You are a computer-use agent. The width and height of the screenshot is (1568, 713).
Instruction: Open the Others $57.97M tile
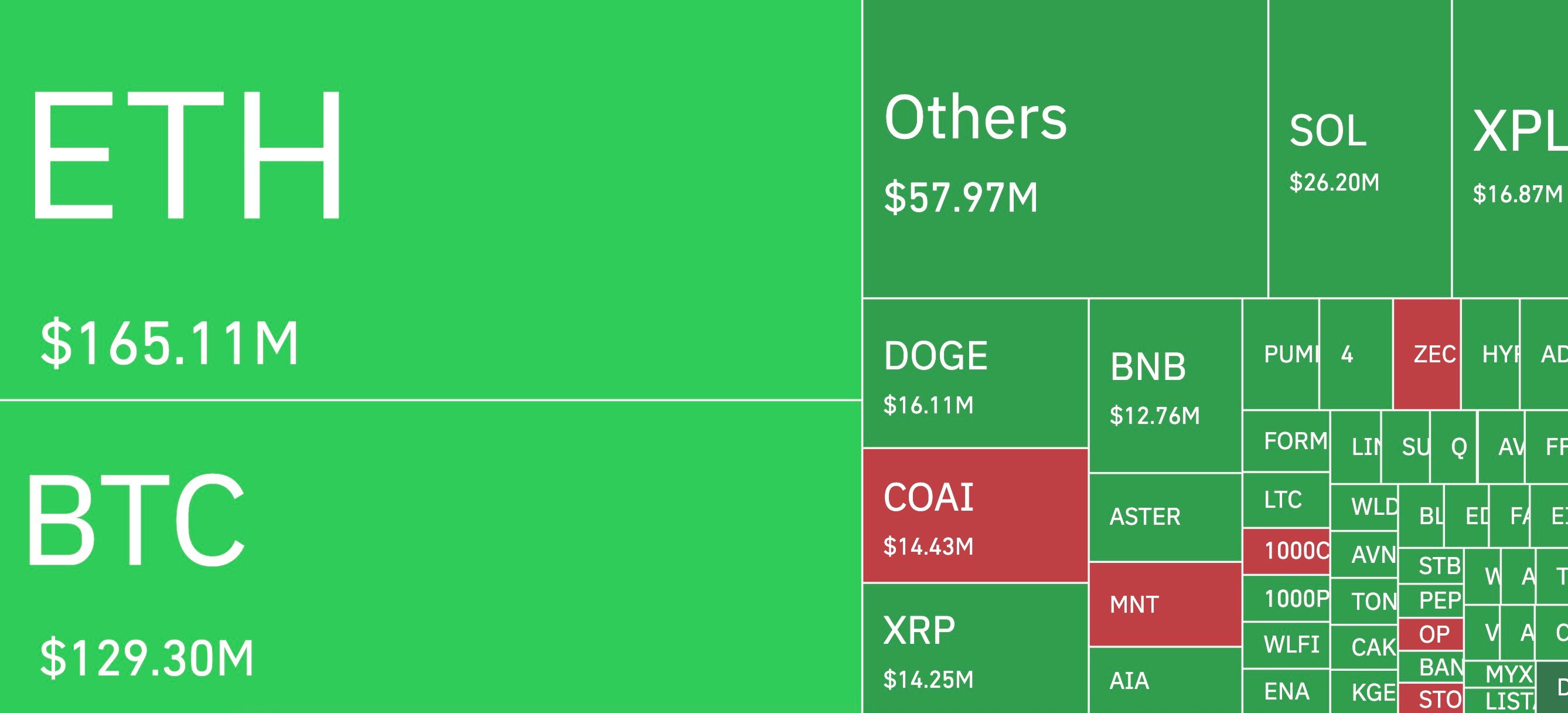[x=1065, y=149]
